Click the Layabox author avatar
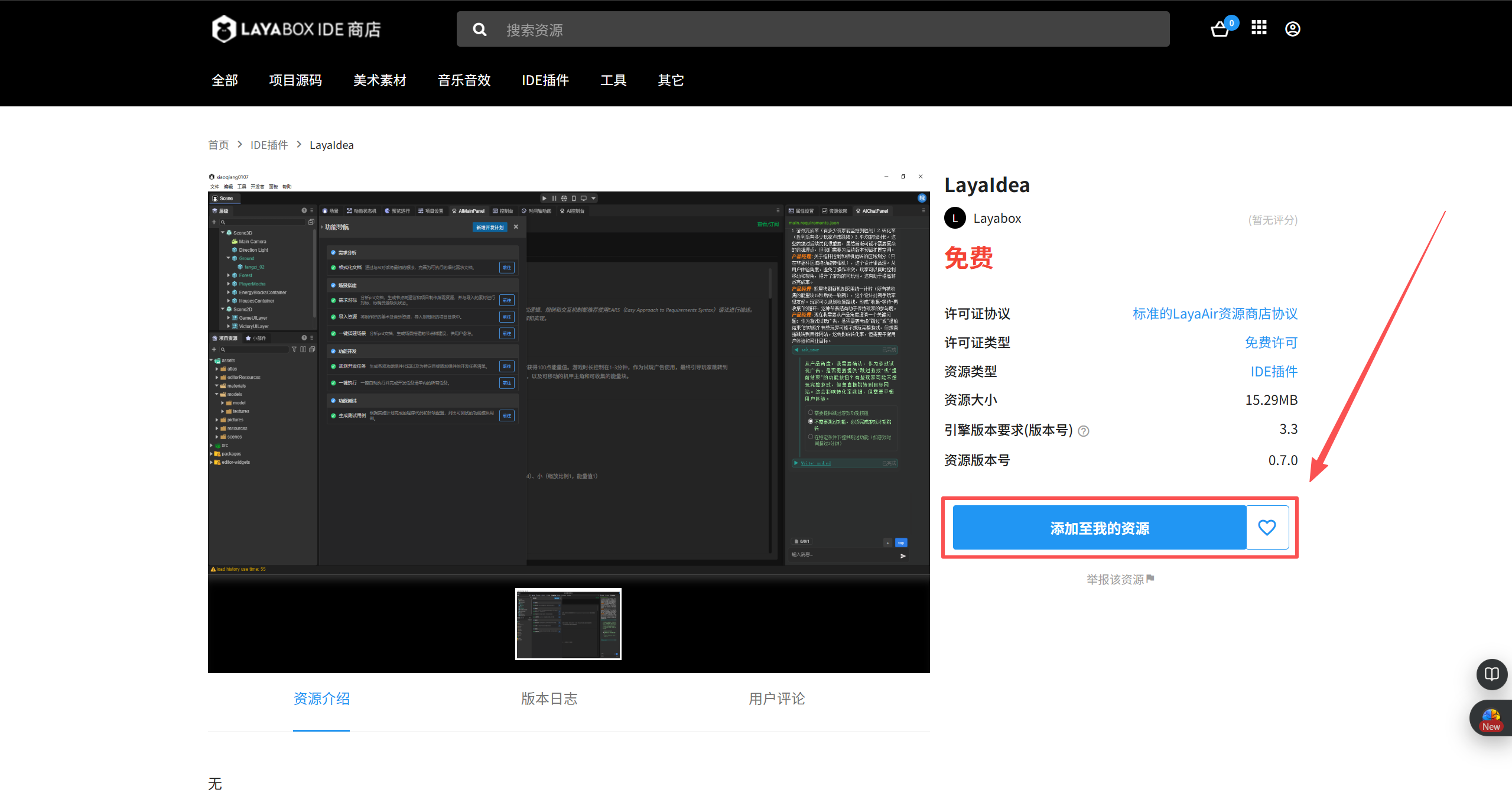 click(955, 218)
